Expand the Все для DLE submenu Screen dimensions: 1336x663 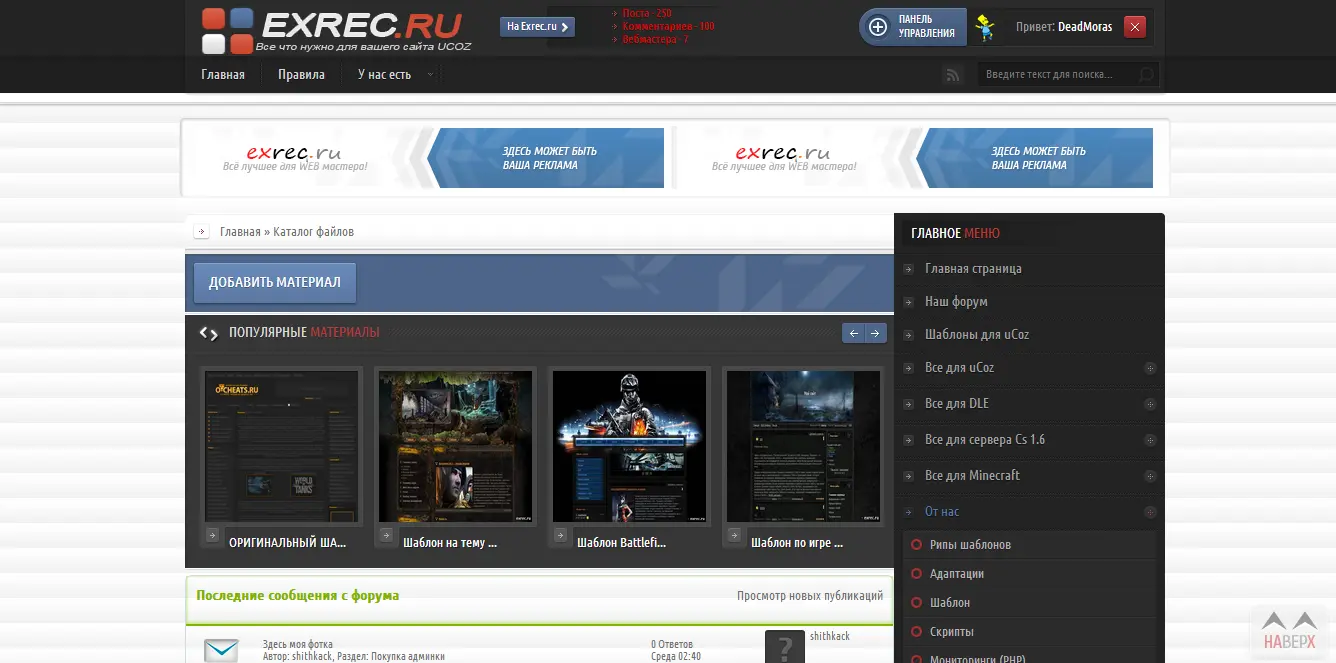(1150, 404)
